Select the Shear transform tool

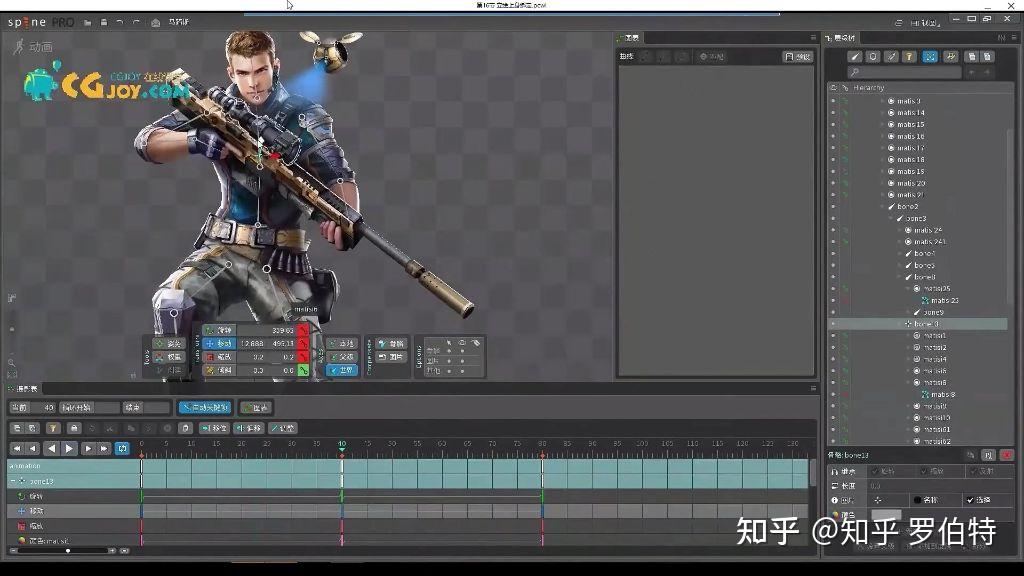tap(218, 370)
